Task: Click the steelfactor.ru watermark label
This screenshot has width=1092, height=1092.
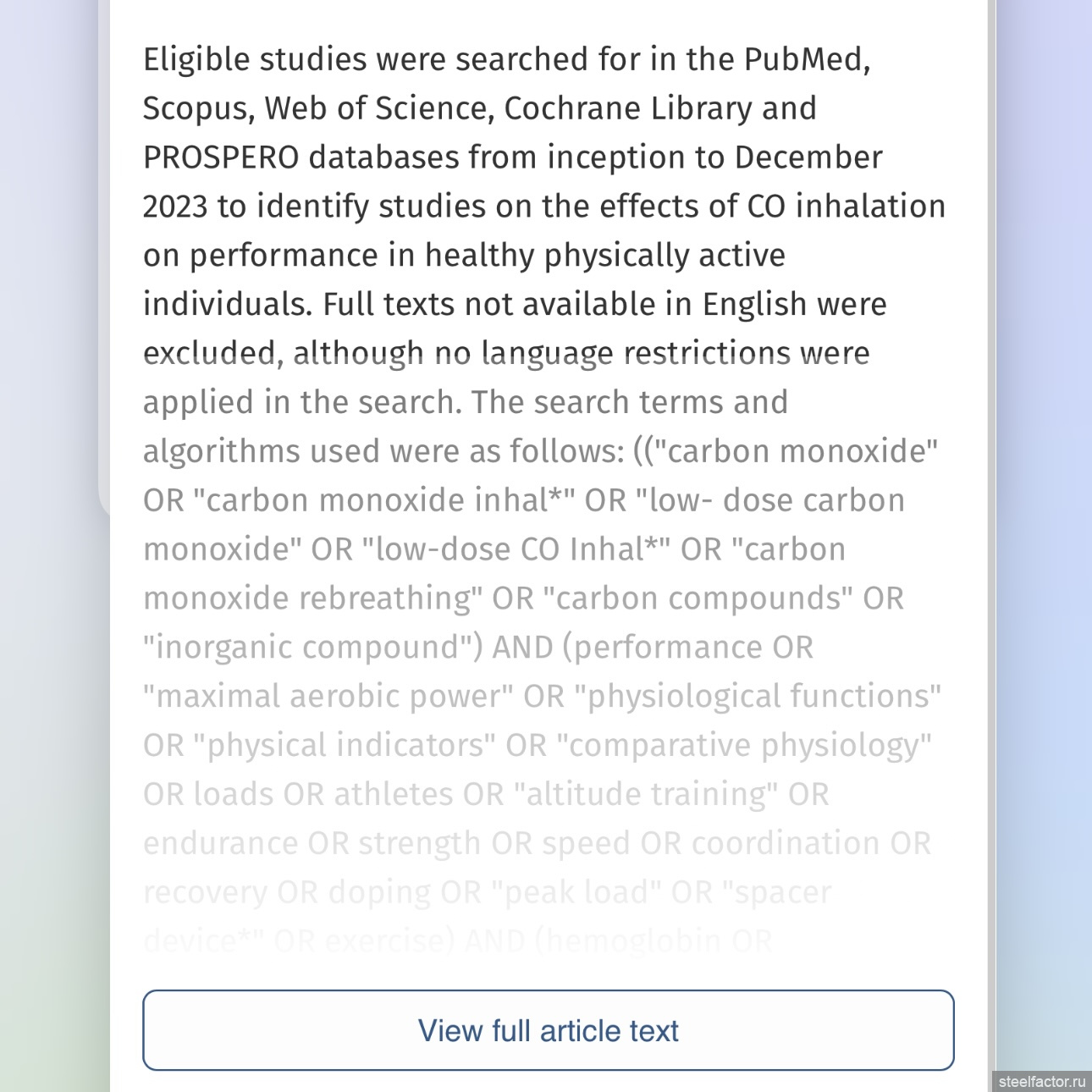Action: 1041,1082
